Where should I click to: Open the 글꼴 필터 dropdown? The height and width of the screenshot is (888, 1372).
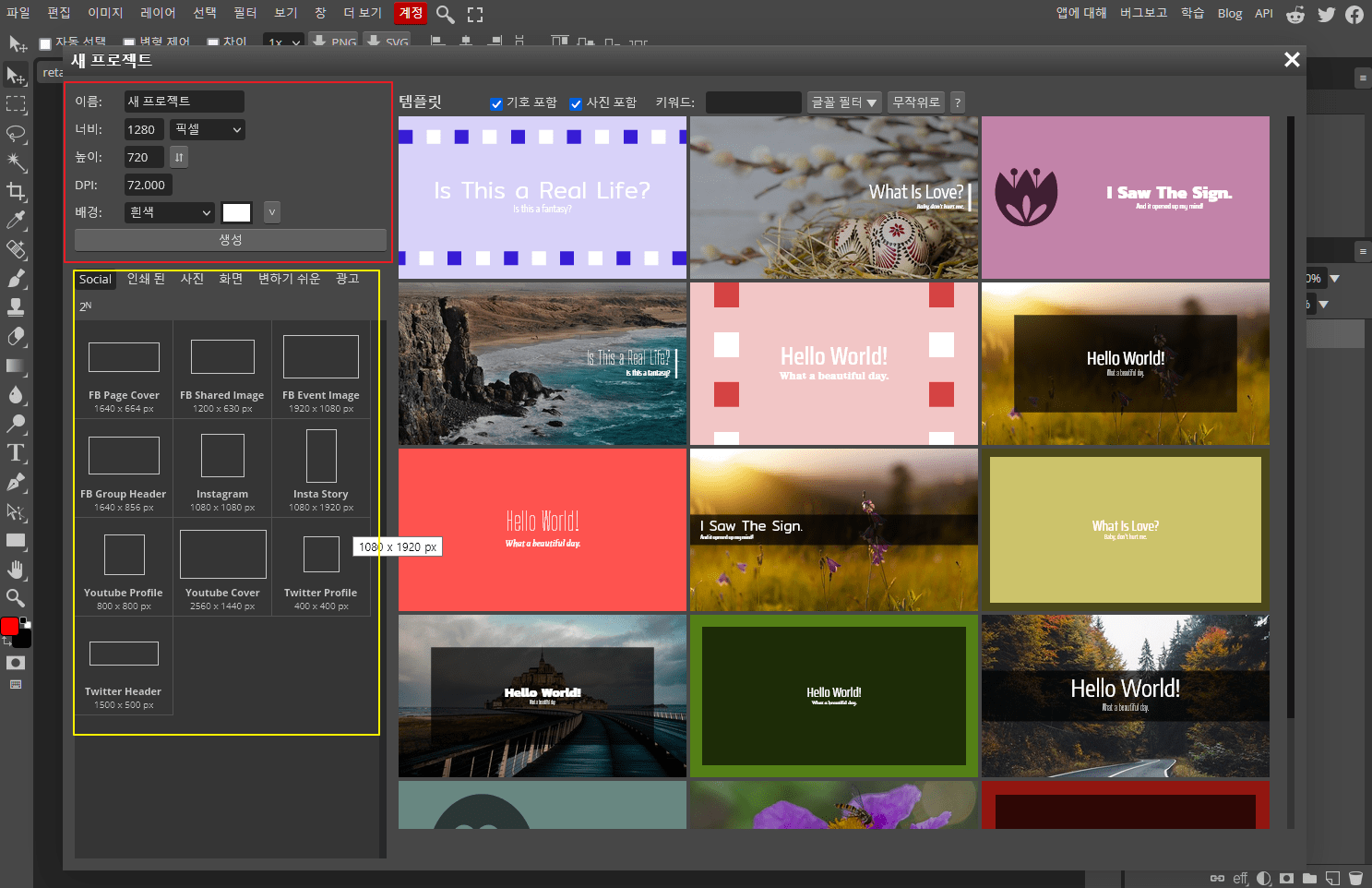point(844,102)
